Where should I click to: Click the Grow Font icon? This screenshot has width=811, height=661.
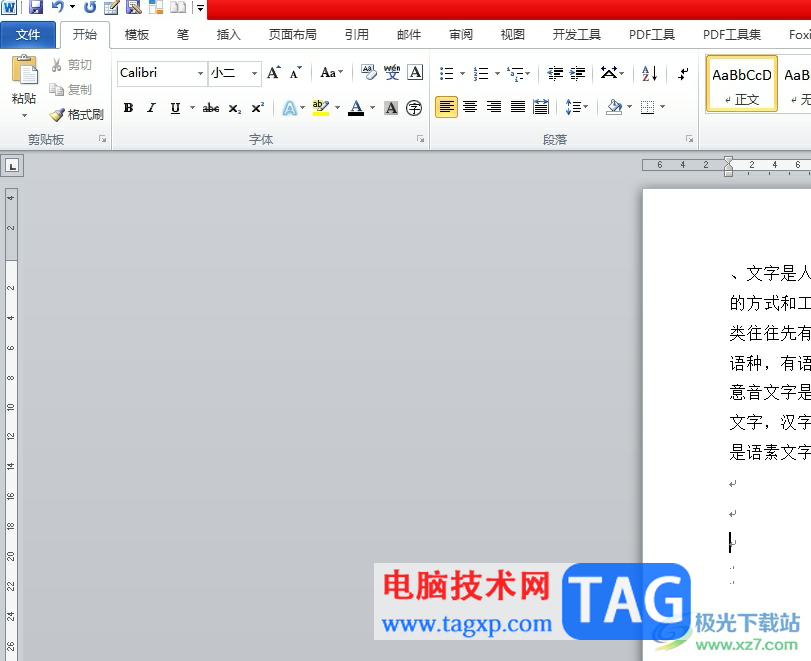(274, 73)
